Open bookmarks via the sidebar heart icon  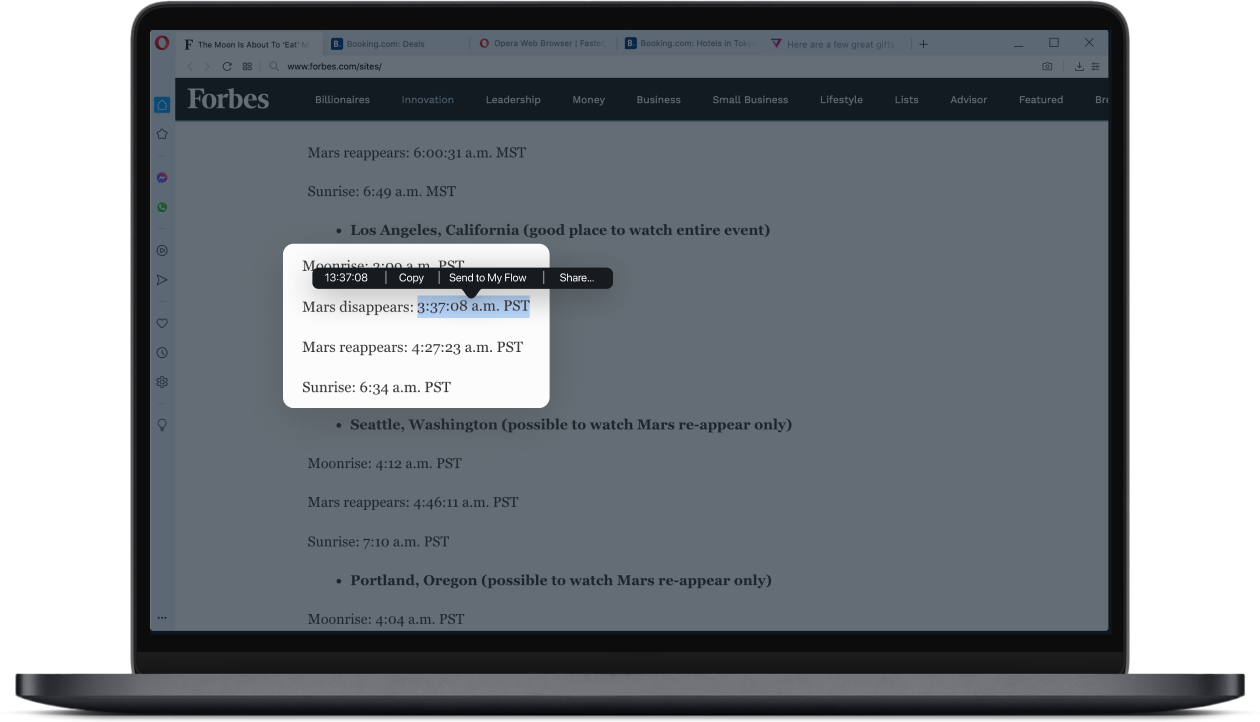tap(162, 323)
